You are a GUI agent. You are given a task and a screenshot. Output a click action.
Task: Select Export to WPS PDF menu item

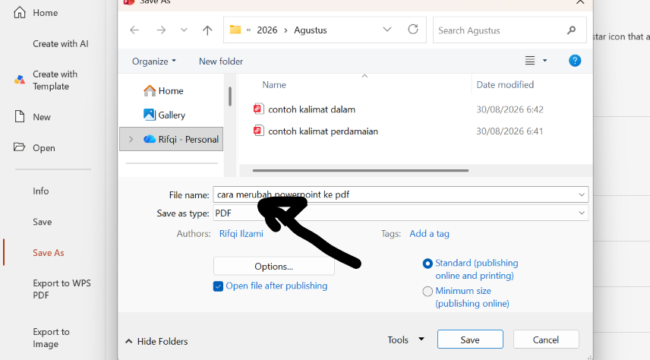pyautogui.click(x=62, y=289)
